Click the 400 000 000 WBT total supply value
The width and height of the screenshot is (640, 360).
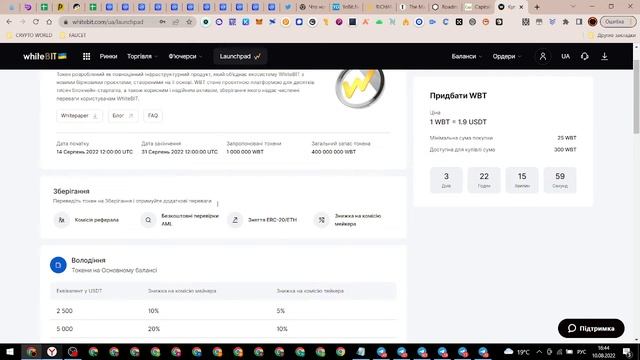coord(333,152)
